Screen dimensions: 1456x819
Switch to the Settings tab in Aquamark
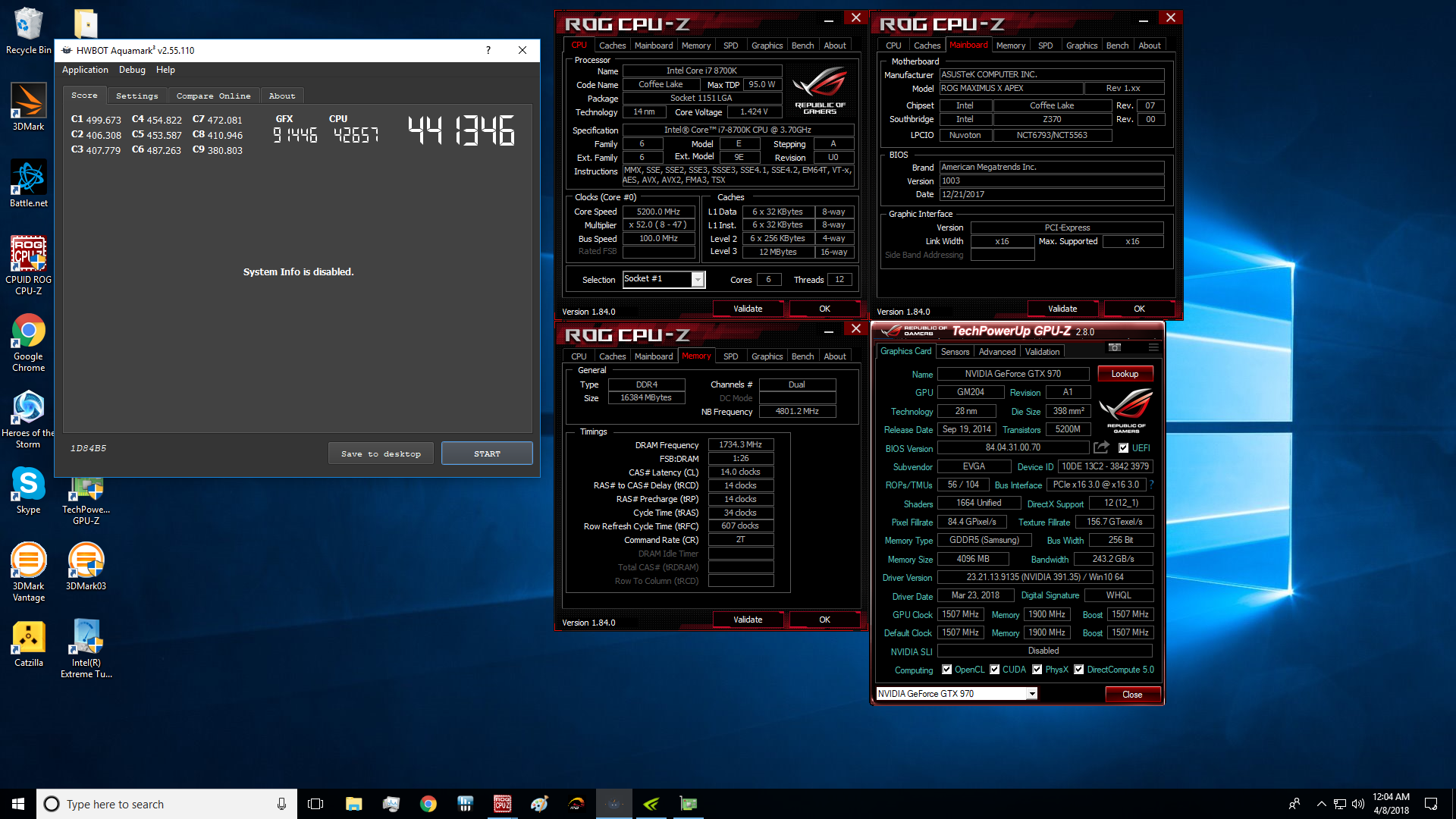point(137,96)
